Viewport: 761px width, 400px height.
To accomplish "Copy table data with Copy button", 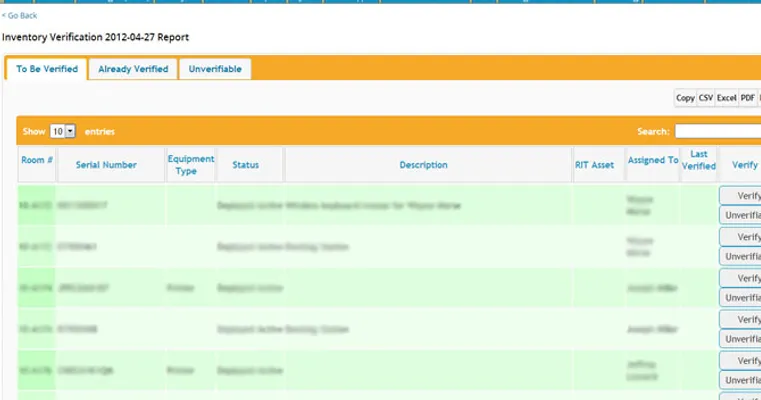I will [685, 98].
